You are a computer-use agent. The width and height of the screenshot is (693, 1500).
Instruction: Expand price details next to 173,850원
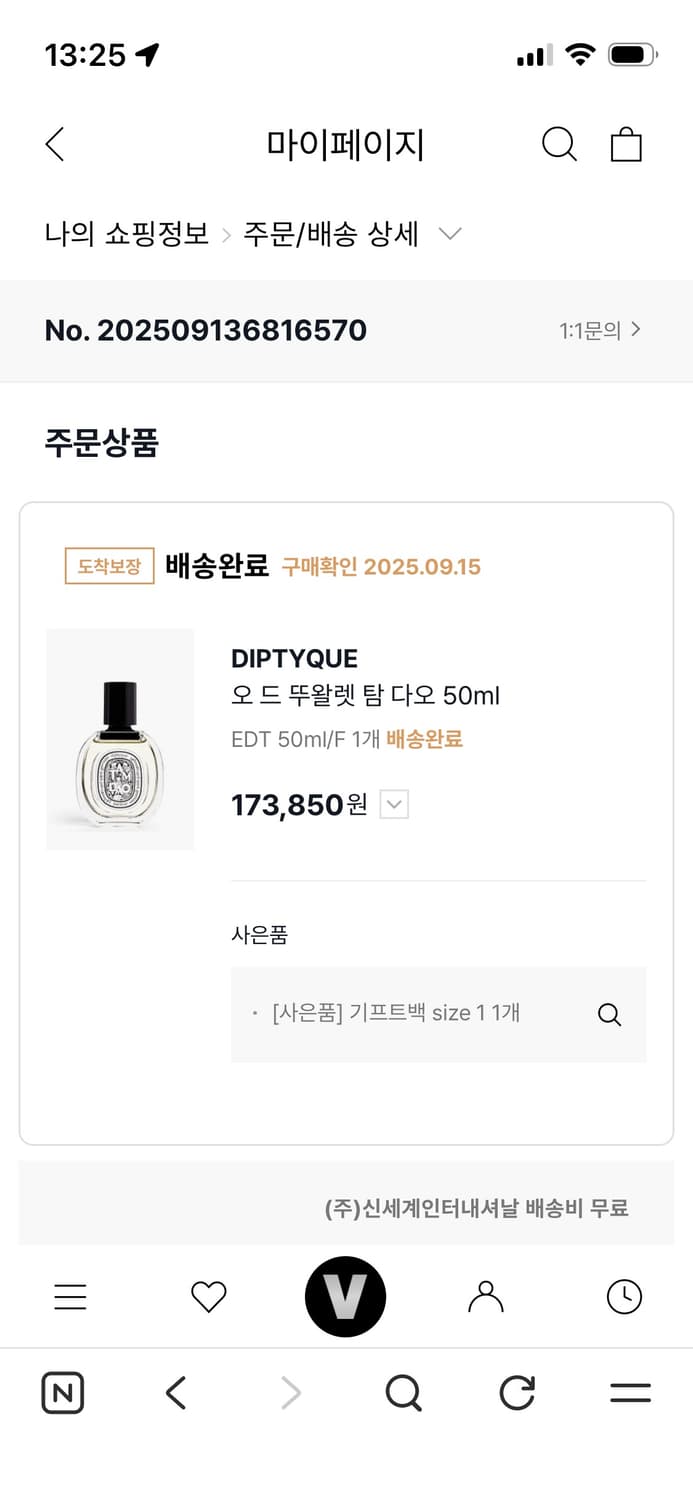391,804
